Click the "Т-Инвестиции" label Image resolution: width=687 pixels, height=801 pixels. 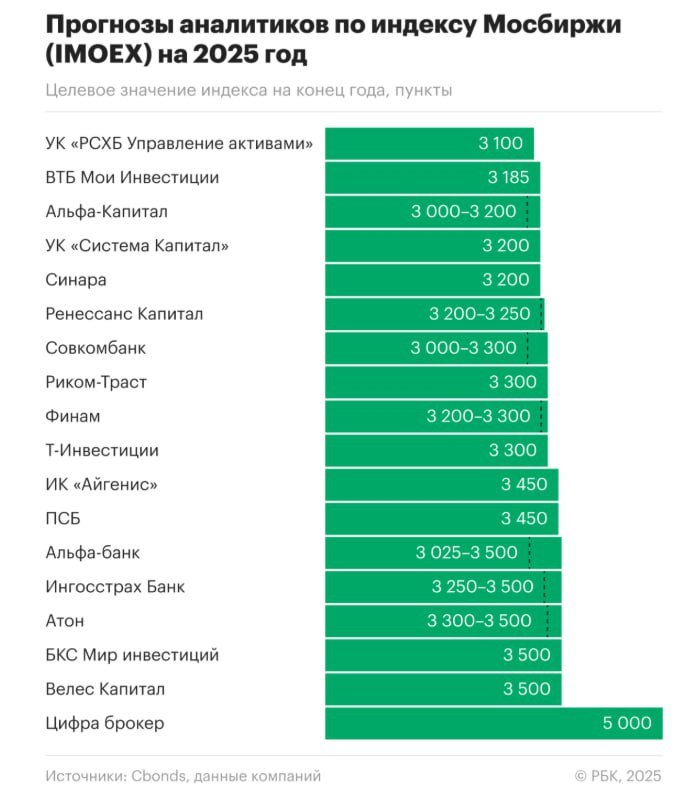pyautogui.click(x=102, y=450)
